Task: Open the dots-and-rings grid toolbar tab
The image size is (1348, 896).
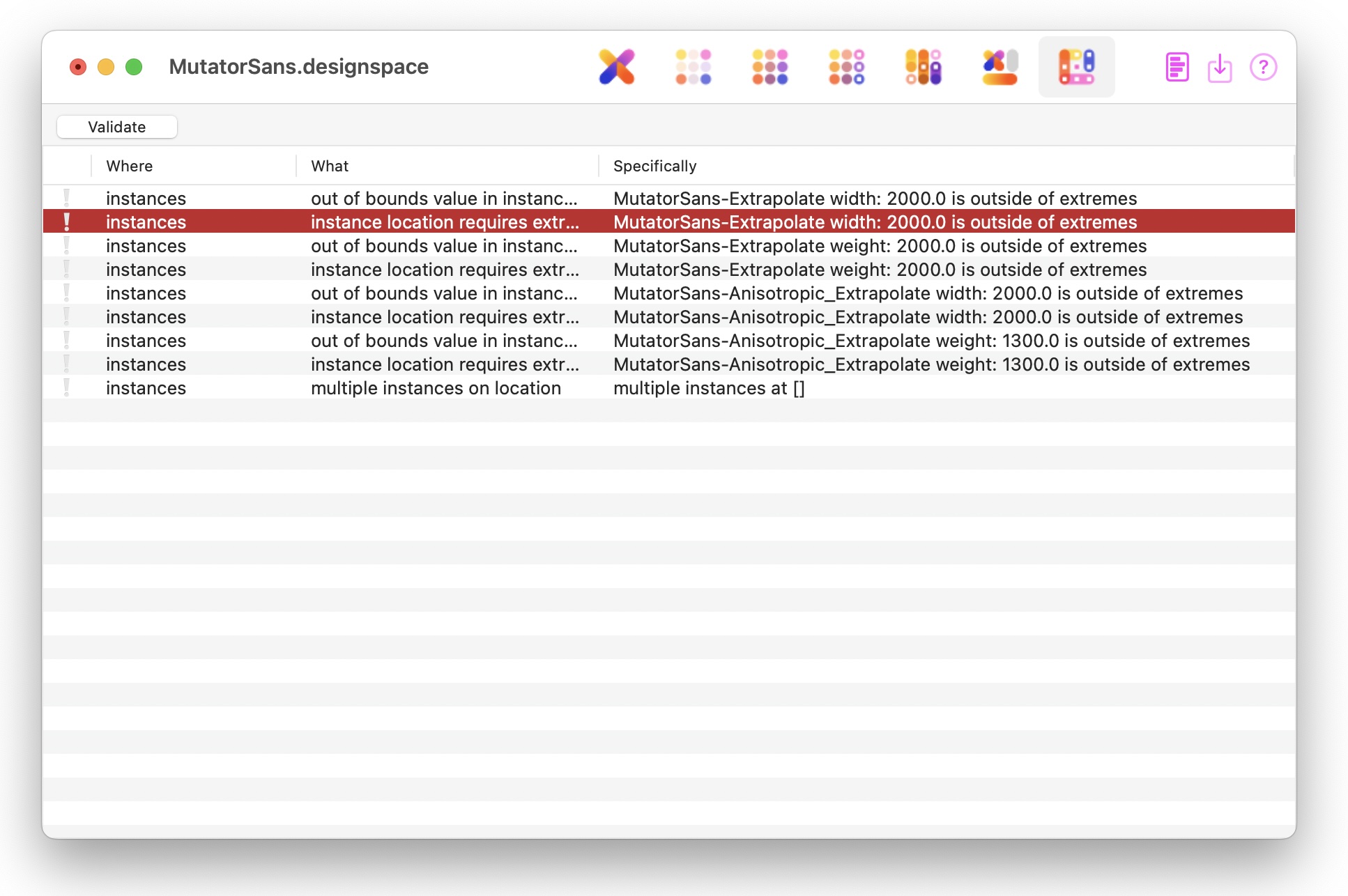Action: click(x=846, y=67)
